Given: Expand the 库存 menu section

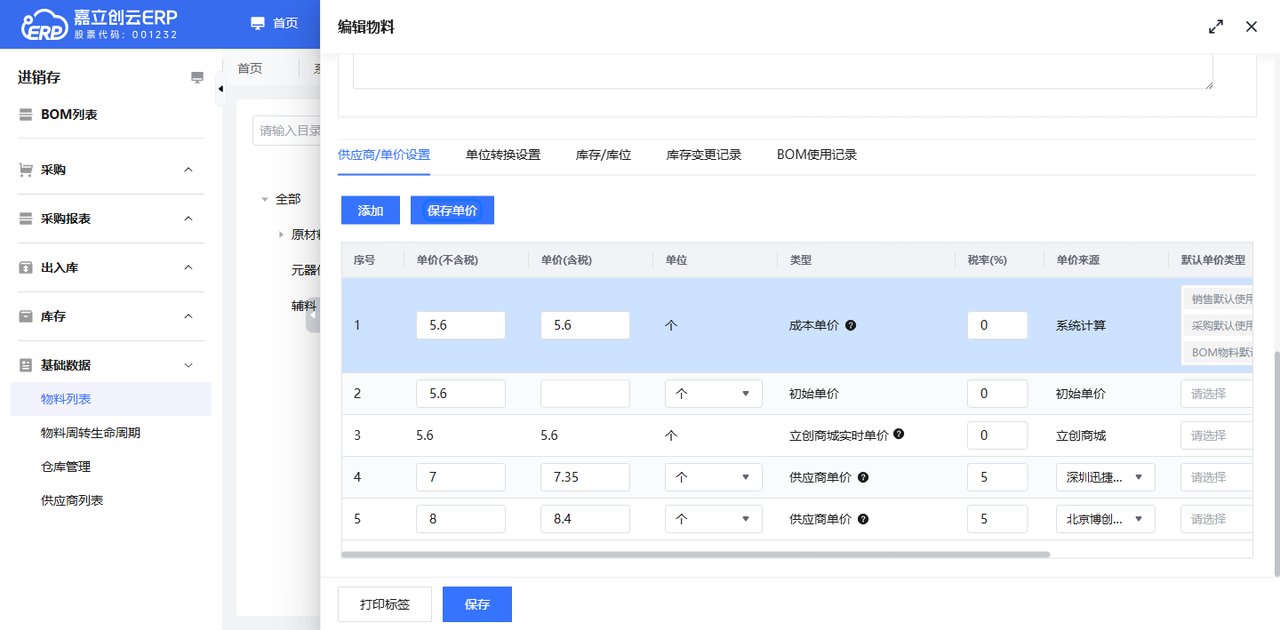Looking at the screenshot, I should pyautogui.click(x=188, y=317).
